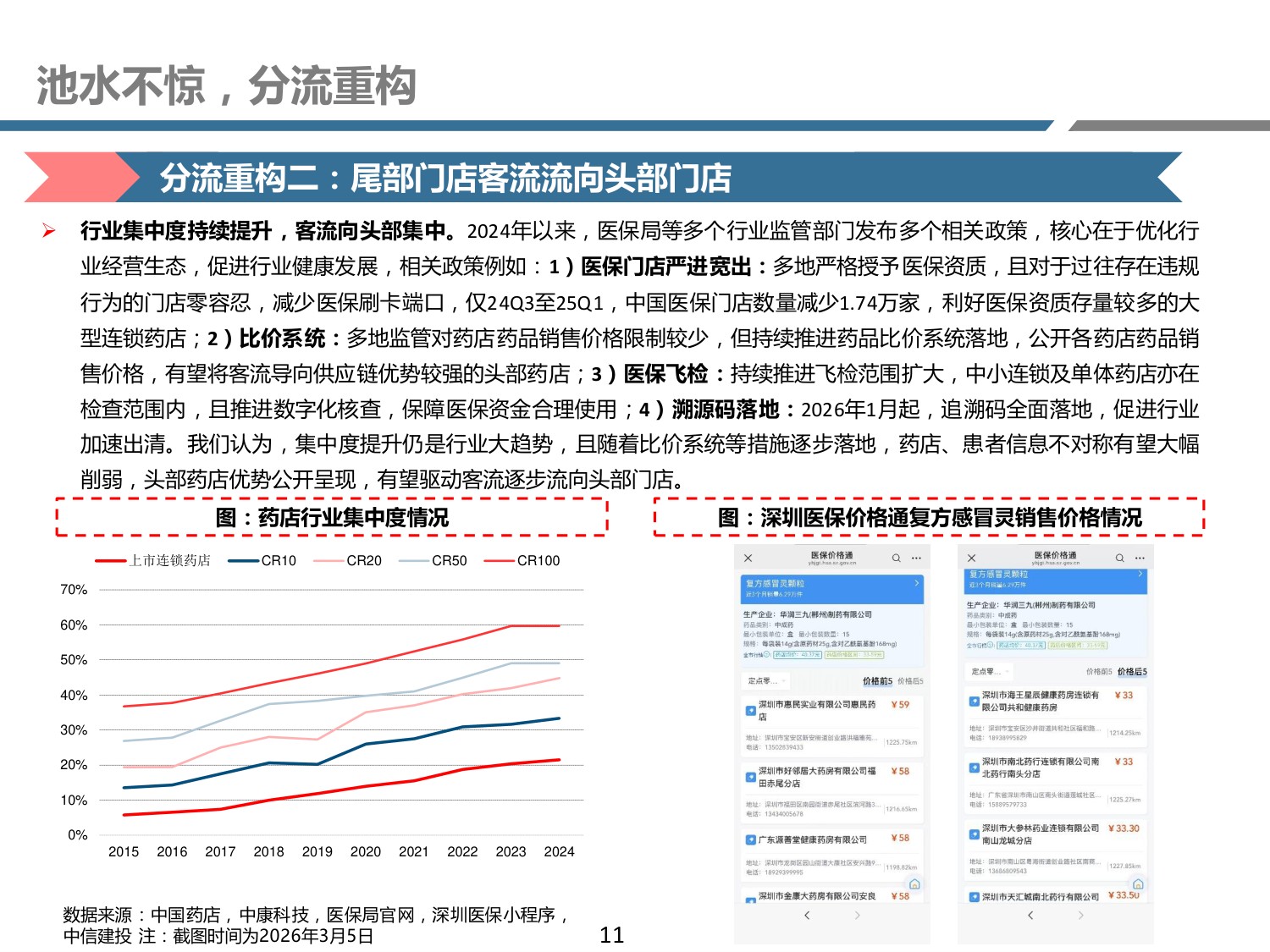Image resolution: width=1270 pixels, height=952 pixels.
Task: Click site address under left phone title 医保价格通
Action: point(832,563)
